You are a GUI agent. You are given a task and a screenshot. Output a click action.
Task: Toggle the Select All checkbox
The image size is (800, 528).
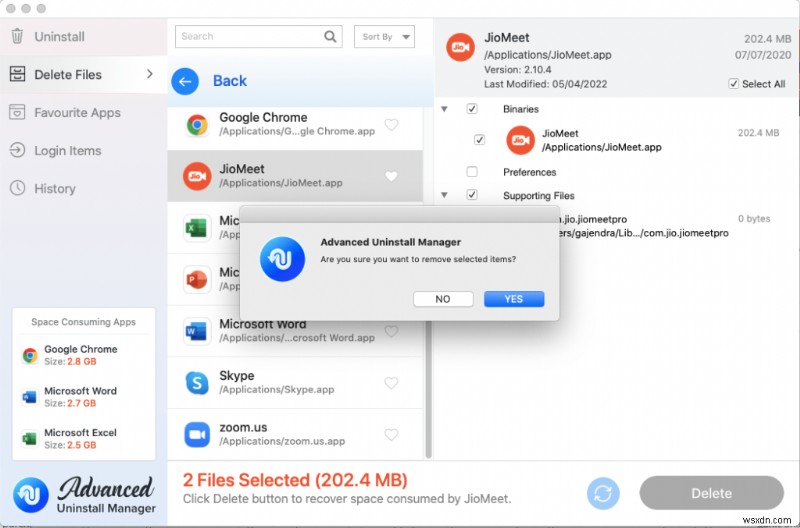pos(733,84)
